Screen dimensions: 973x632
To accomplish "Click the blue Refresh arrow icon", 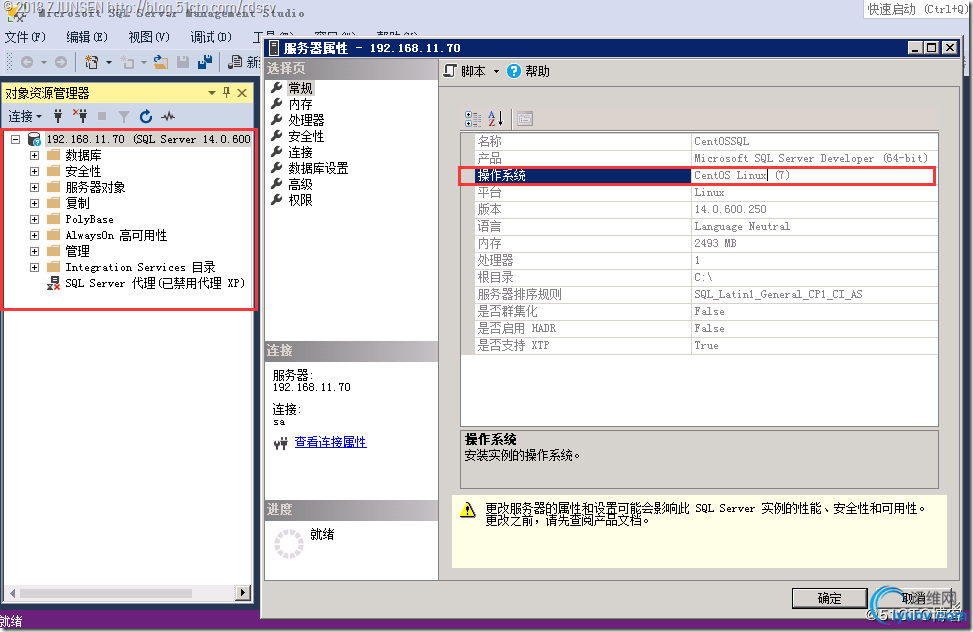I will pyautogui.click(x=146, y=116).
